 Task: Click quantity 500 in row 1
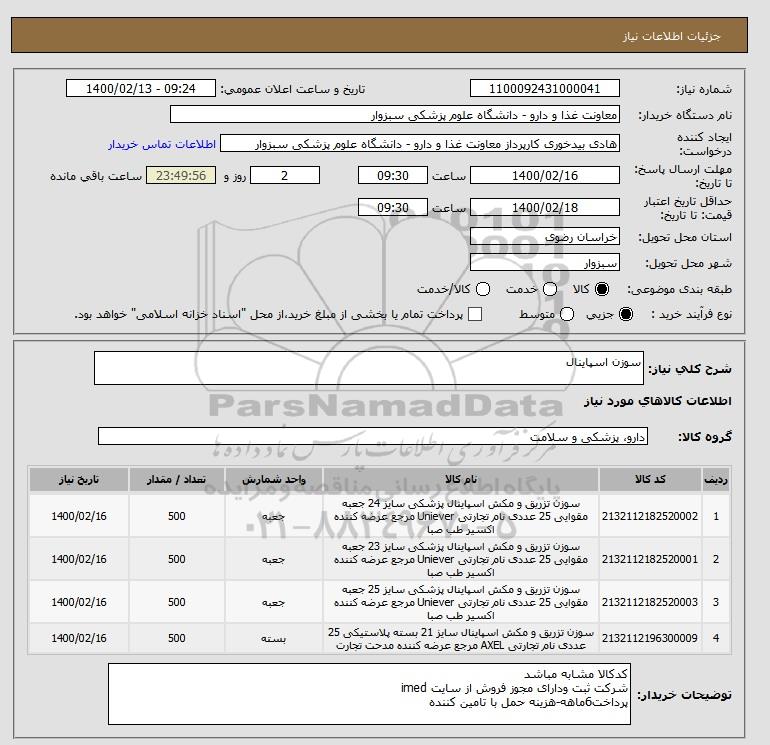pos(177,516)
